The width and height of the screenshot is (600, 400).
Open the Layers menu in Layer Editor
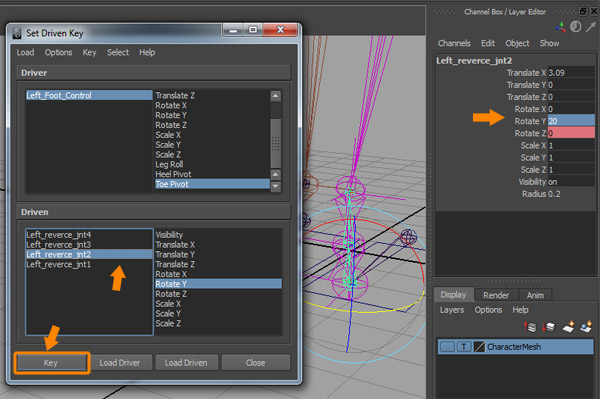pyautogui.click(x=452, y=310)
